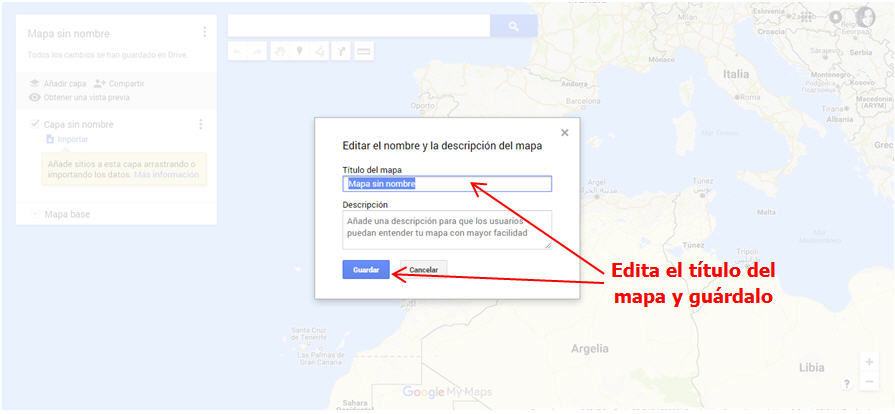Click the blue Guardar button

click(366, 270)
